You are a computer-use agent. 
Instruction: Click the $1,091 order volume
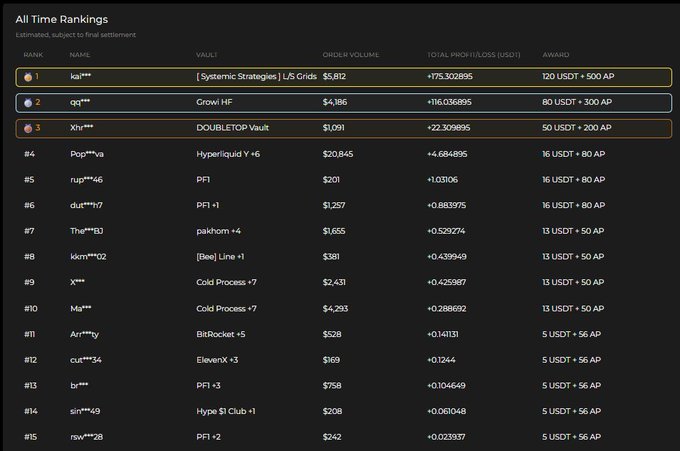click(x=333, y=127)
